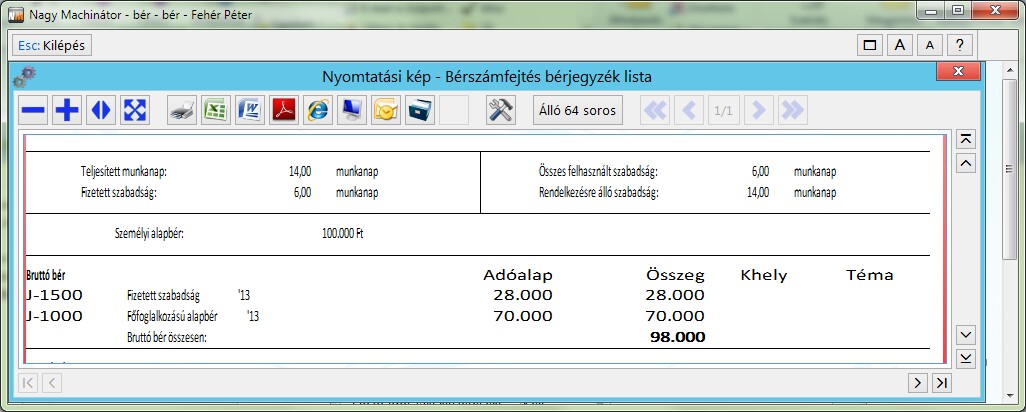This screenshot has width=1026, height=412.
Task: Click the Nagy Machinátor app title icon
Action: [x=17, y=14]
